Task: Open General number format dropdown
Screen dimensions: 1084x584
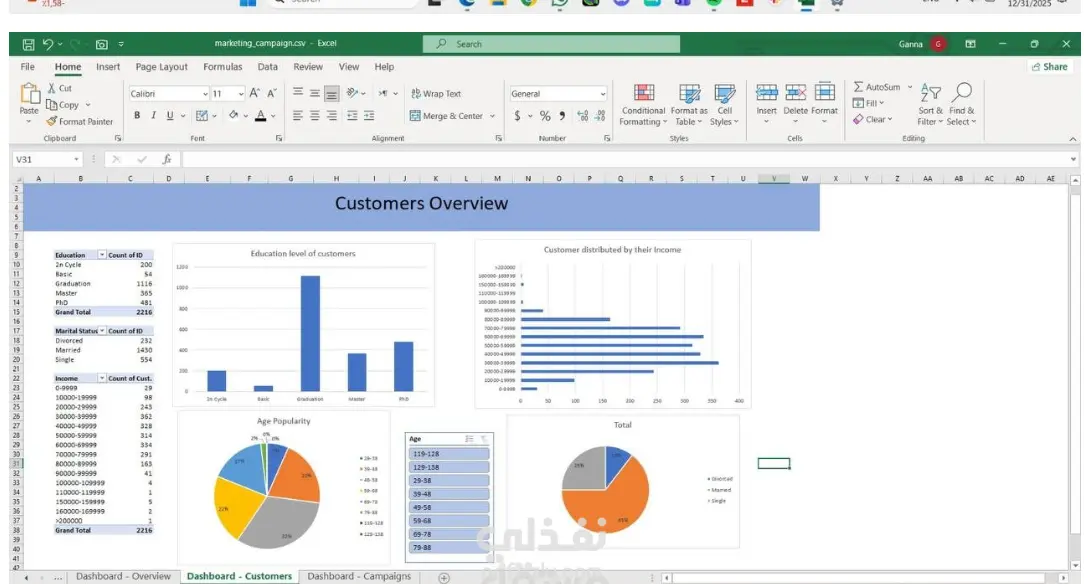Action: pyautogui.click(x=603, y=94)
